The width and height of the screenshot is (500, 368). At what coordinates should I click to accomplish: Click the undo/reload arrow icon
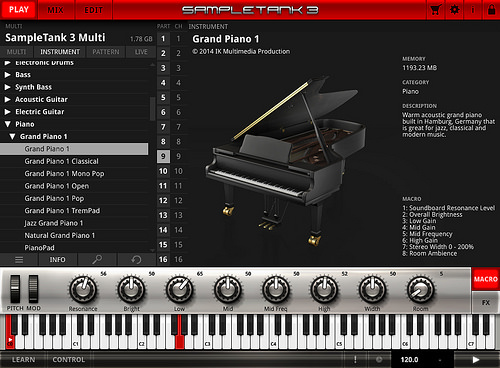click(136, 259)
